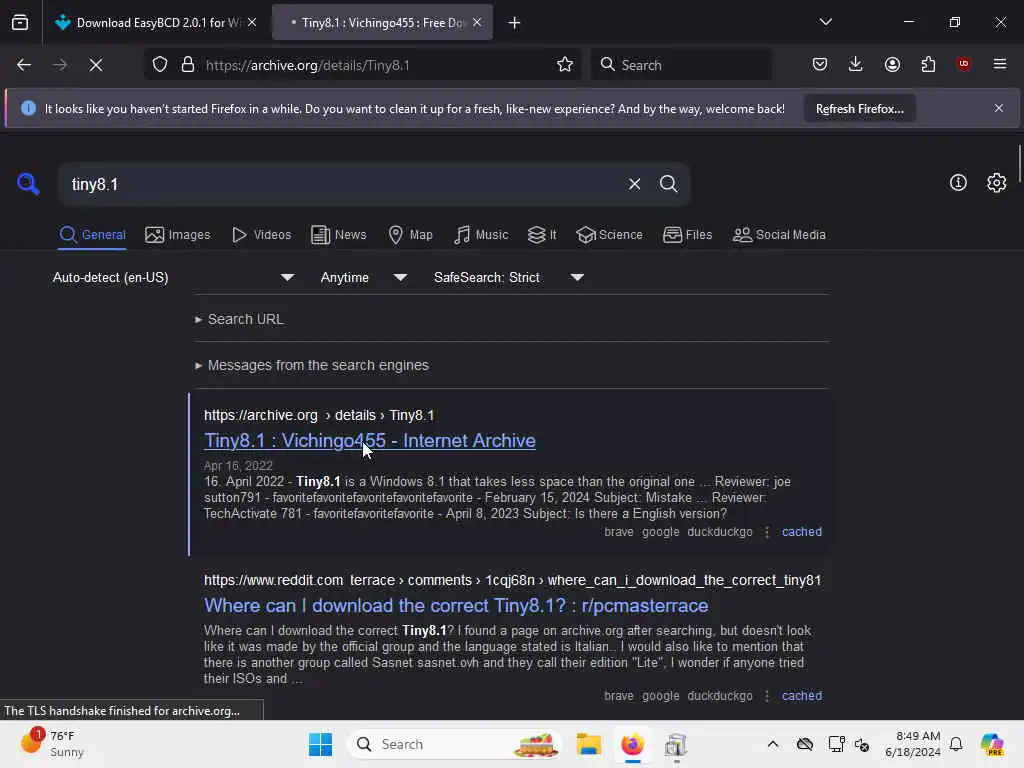Open the SafeSearch: Strict dropdown
The image size is (1024, 768).
click(x=508, y=278)
